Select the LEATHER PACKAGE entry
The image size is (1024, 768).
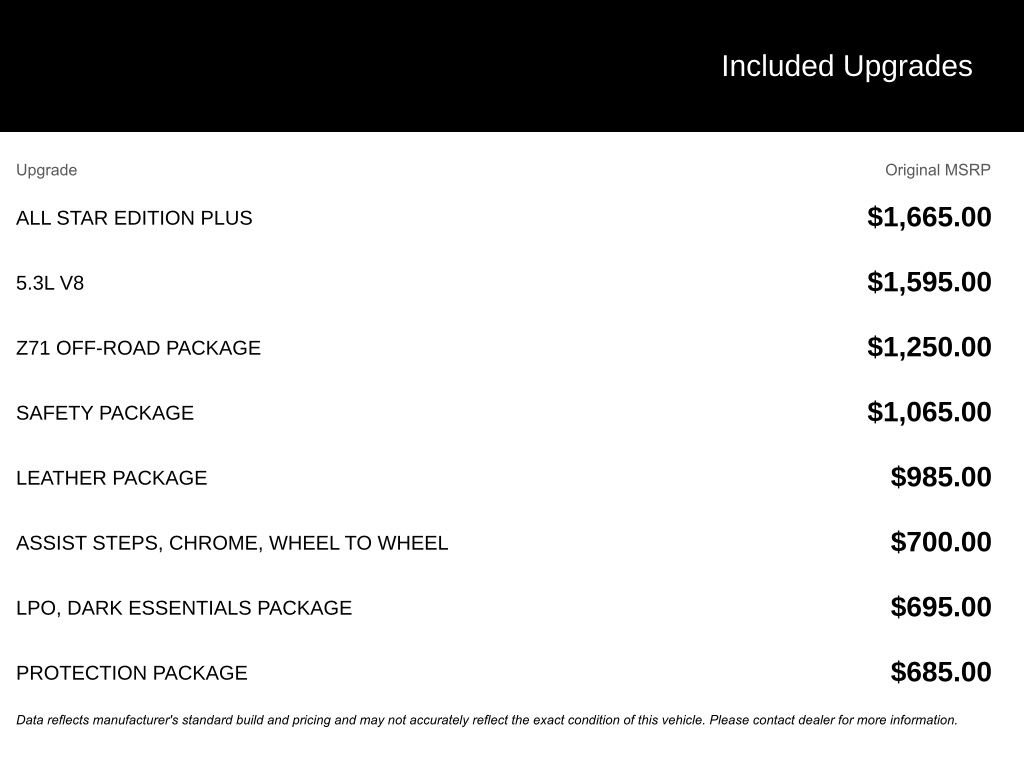pyautogui.click(x=111, y=478)
